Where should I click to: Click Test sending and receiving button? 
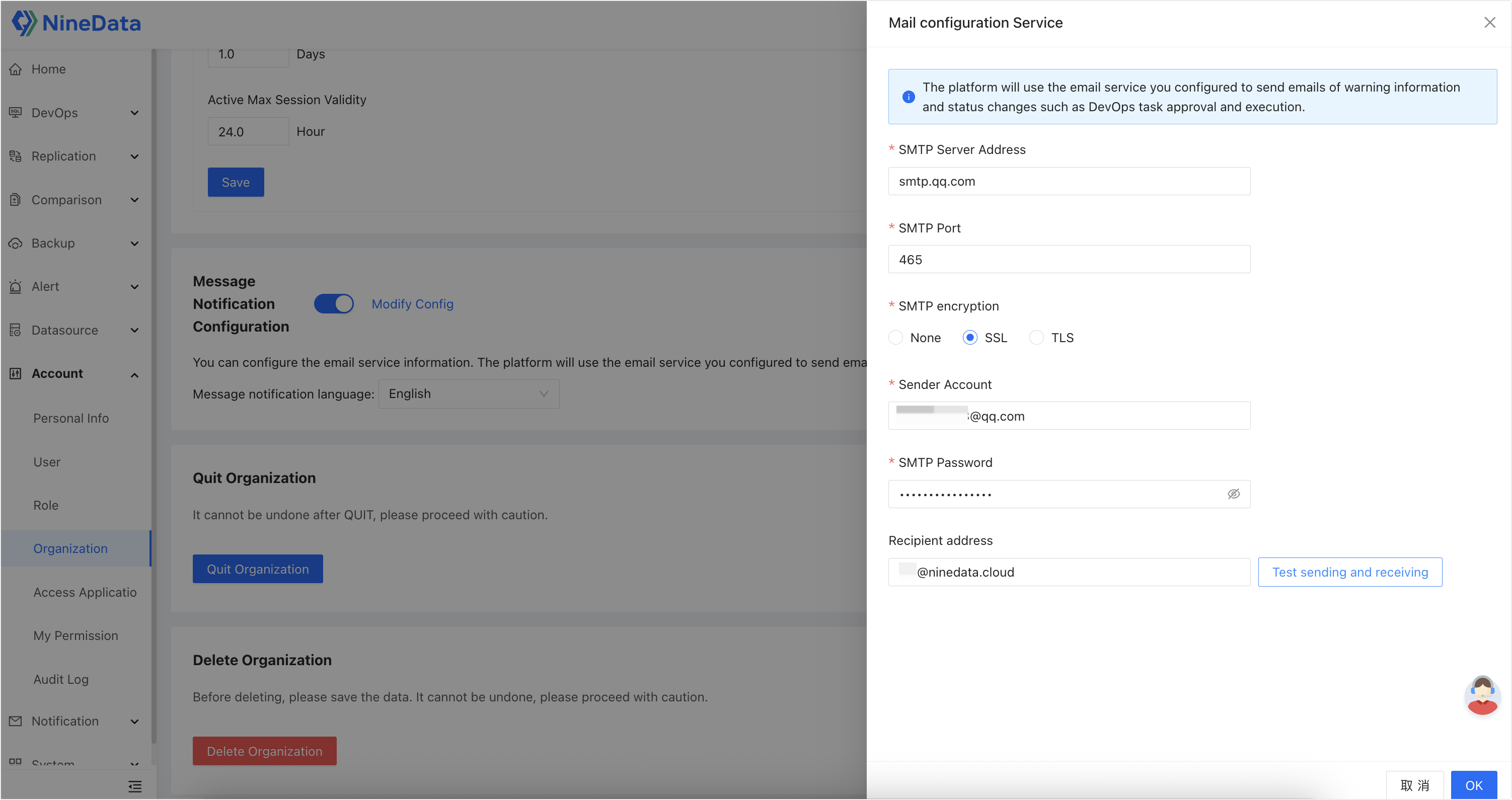coord(1349,572)
